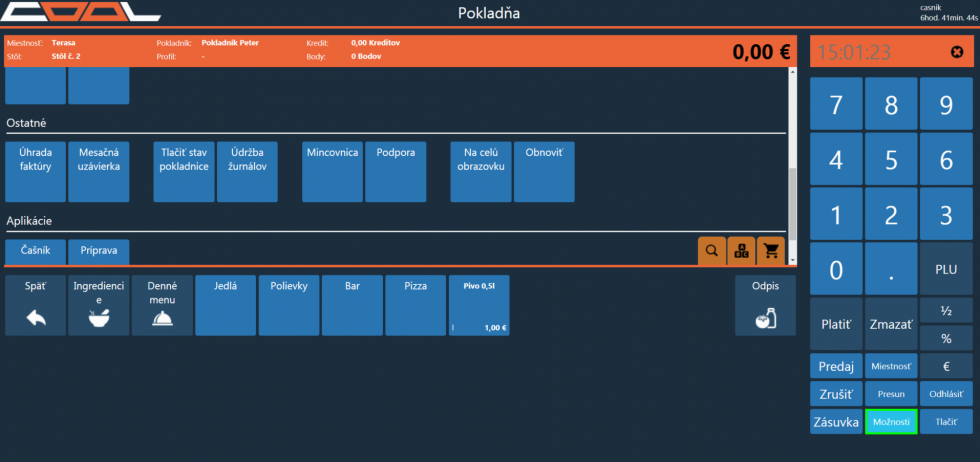
Task: Open the Odpis write-off tile
Action: pos(765,305)
